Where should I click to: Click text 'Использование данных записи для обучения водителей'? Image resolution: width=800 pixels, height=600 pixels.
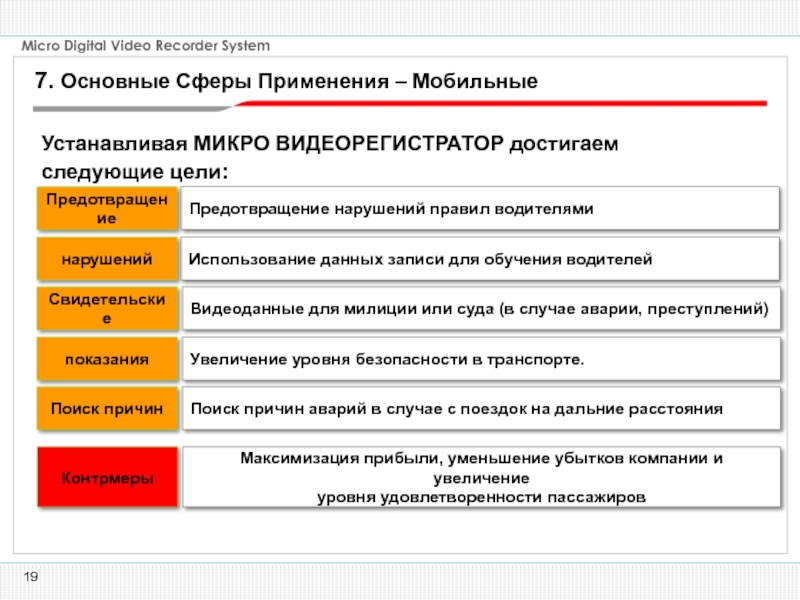click(x=420, y=259)
